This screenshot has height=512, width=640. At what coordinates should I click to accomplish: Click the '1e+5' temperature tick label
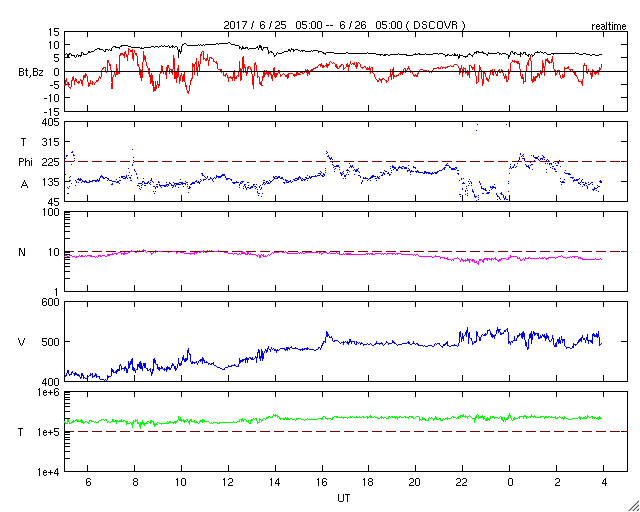point(49,432)
